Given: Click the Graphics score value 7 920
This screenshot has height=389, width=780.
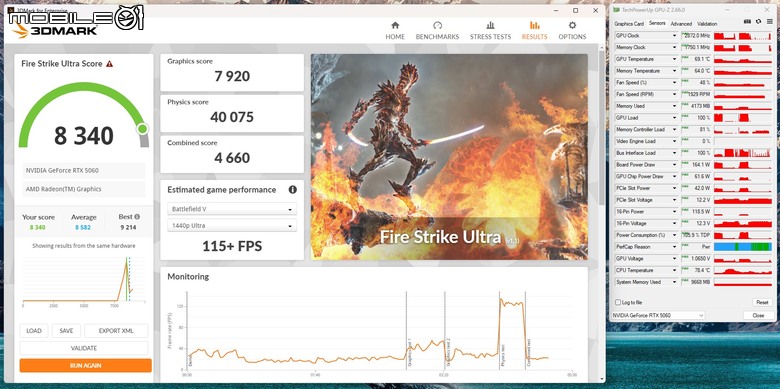Looking at the screenshot, I should pyautogui.click(x=232, y=76).
